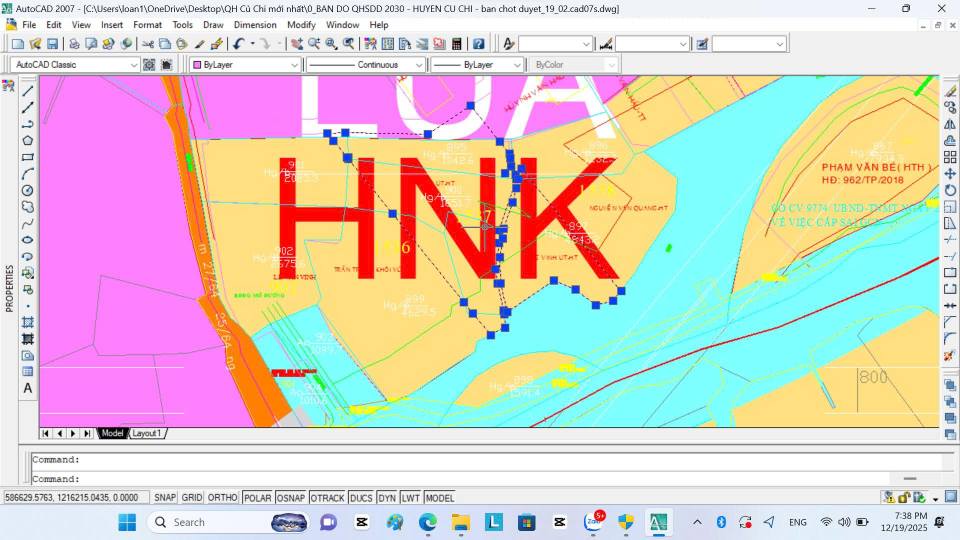Viewport: 960px width, 540px height.
Task: Pick the Circle draw tool
Action: [x=28, y=190]
